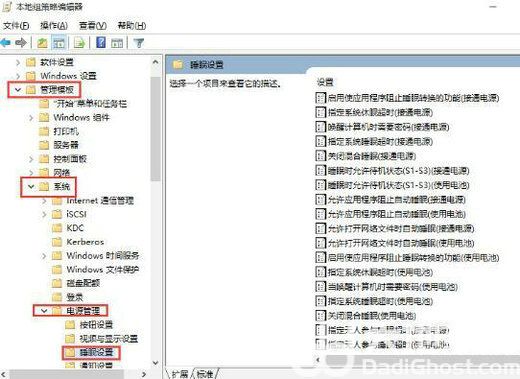Click the 设置 column header
Image resolution: width=520 pixels, height=379 pixels.
[x=325, y=82]
